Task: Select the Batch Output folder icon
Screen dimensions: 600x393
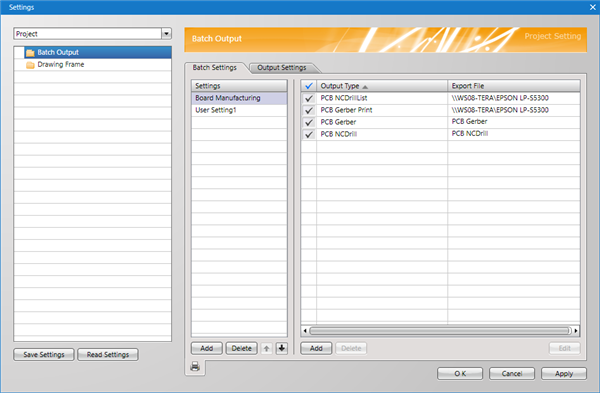Action: click(30, 52)
